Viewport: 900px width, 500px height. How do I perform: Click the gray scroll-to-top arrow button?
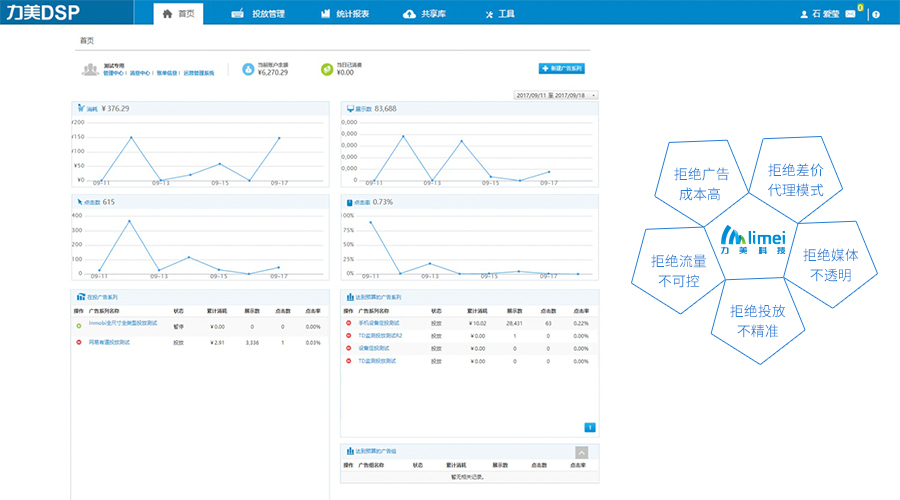point(581,452)
